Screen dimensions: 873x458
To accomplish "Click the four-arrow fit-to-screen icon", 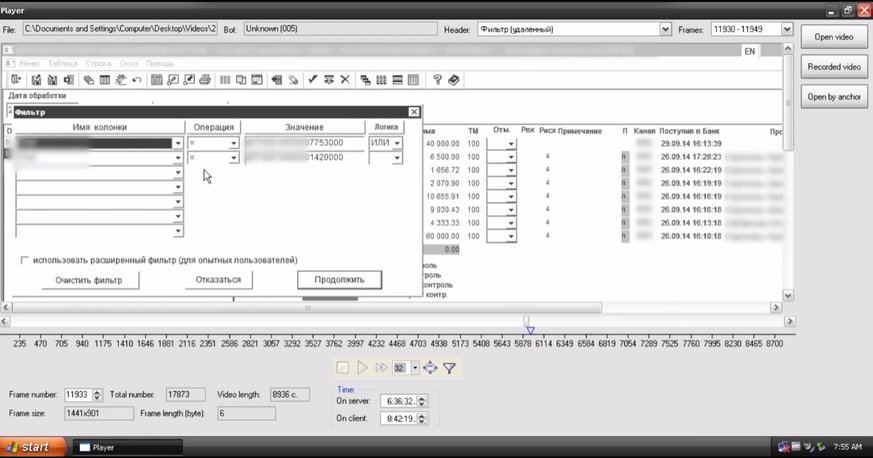I will [431, 368].
